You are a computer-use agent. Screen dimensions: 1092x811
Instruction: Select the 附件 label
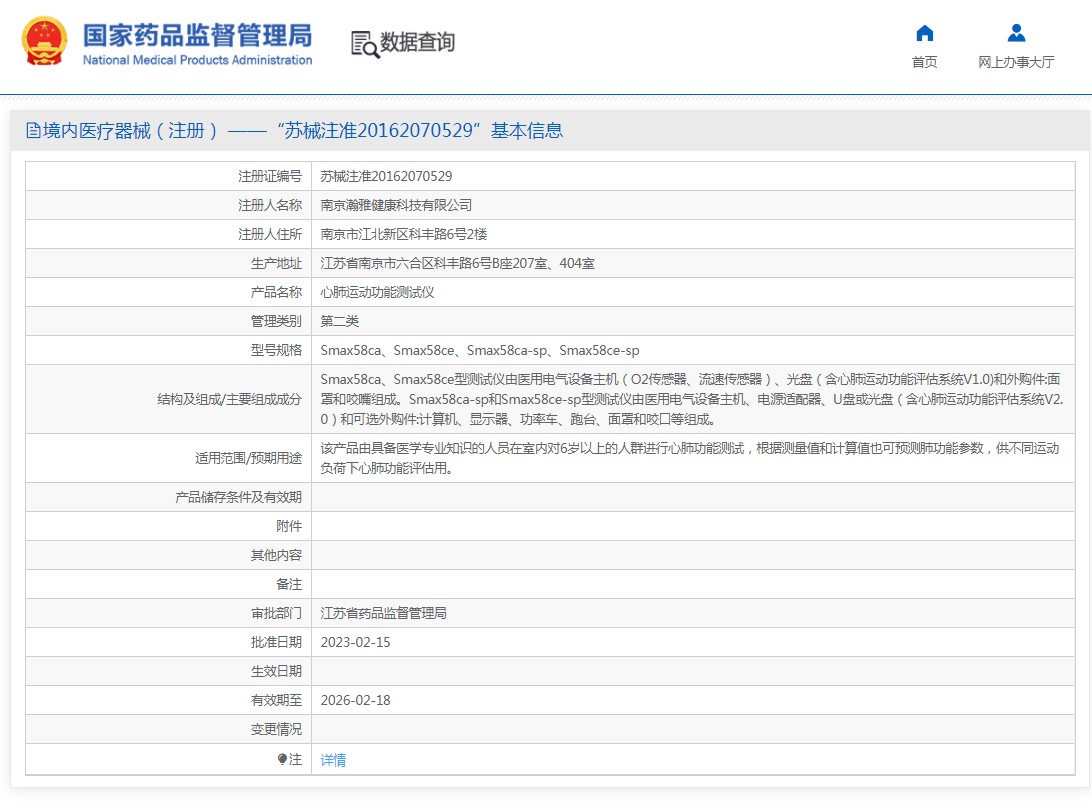point(289,526)
